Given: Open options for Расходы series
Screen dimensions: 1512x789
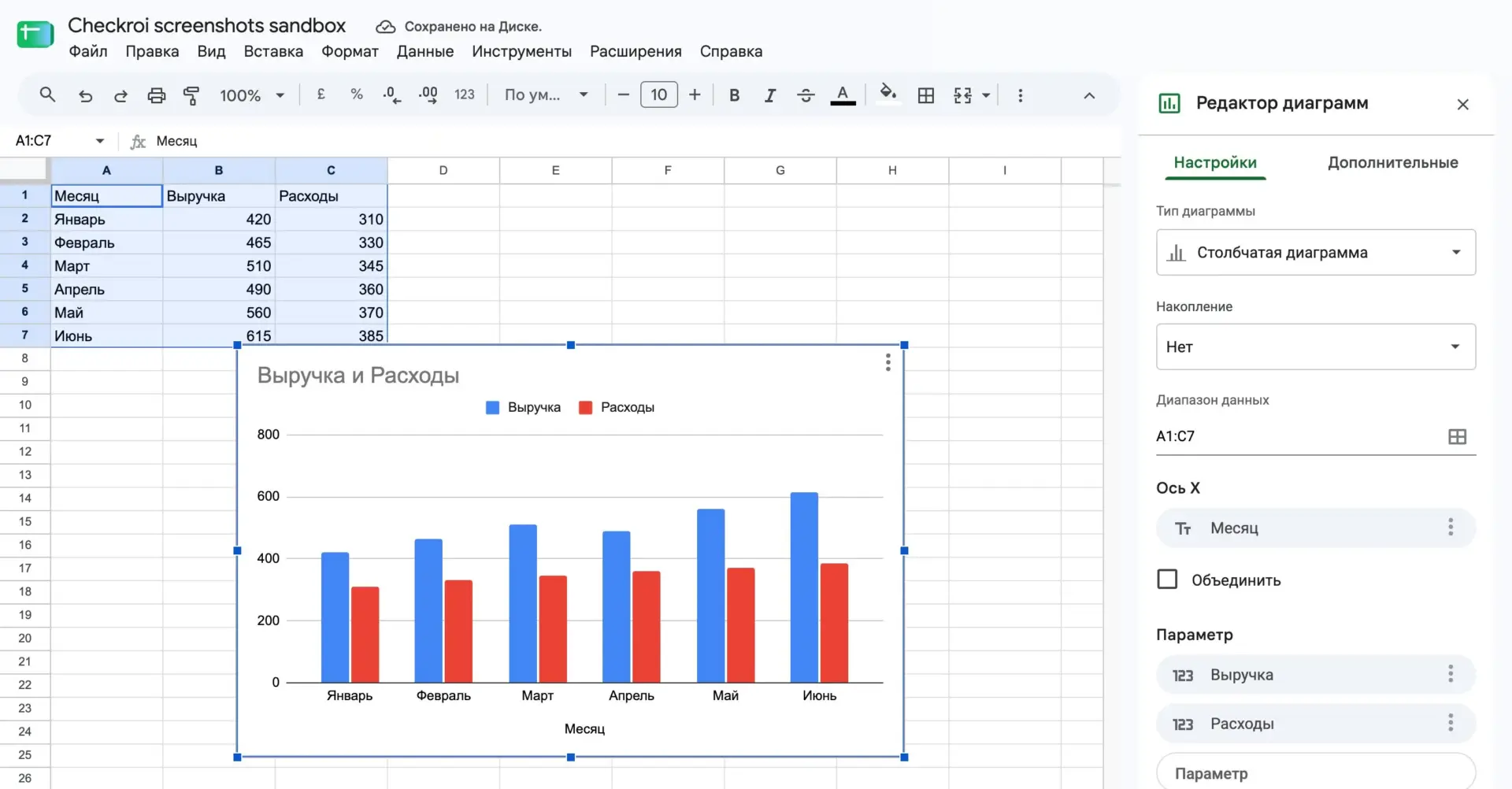Looking at the screenshot, I should point(1450,723).
